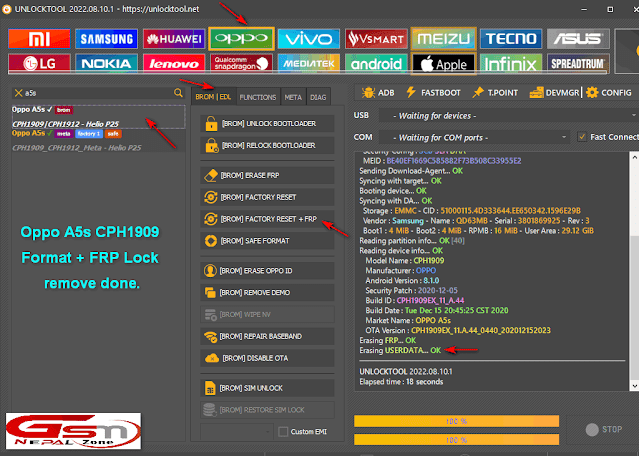The height and width of the screenshot is (456, 639).
Task: Click the search magnifier icon
Action: [178, 93]
